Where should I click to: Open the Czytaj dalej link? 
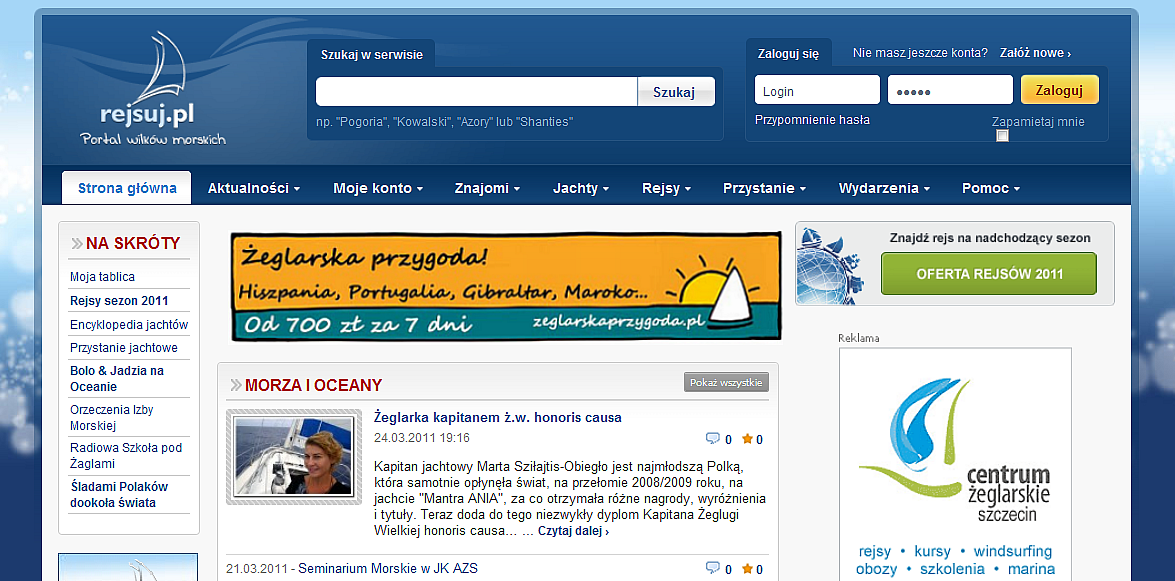coord(573,531)
